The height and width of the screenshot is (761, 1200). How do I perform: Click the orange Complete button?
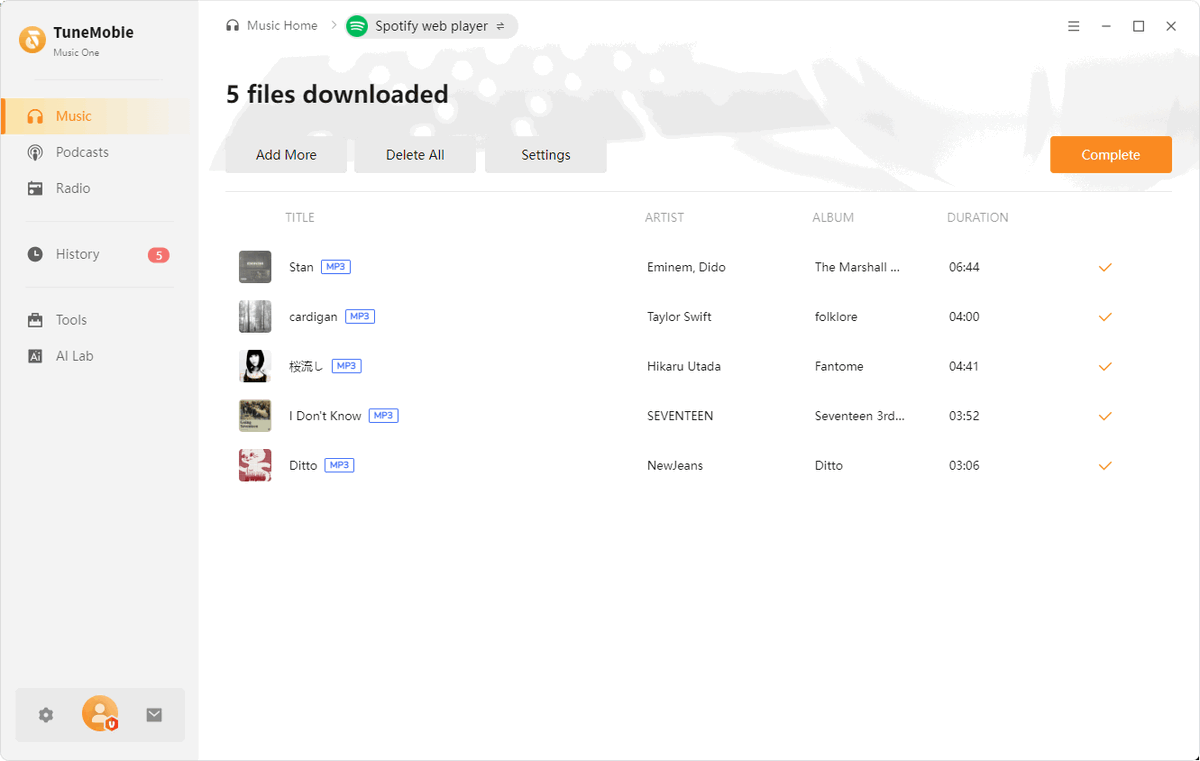point(1111,155)
